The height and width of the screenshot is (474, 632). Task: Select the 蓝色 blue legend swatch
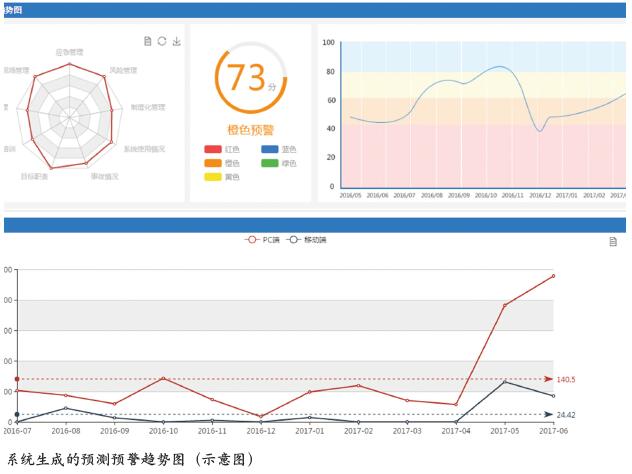tap(269, 150)
